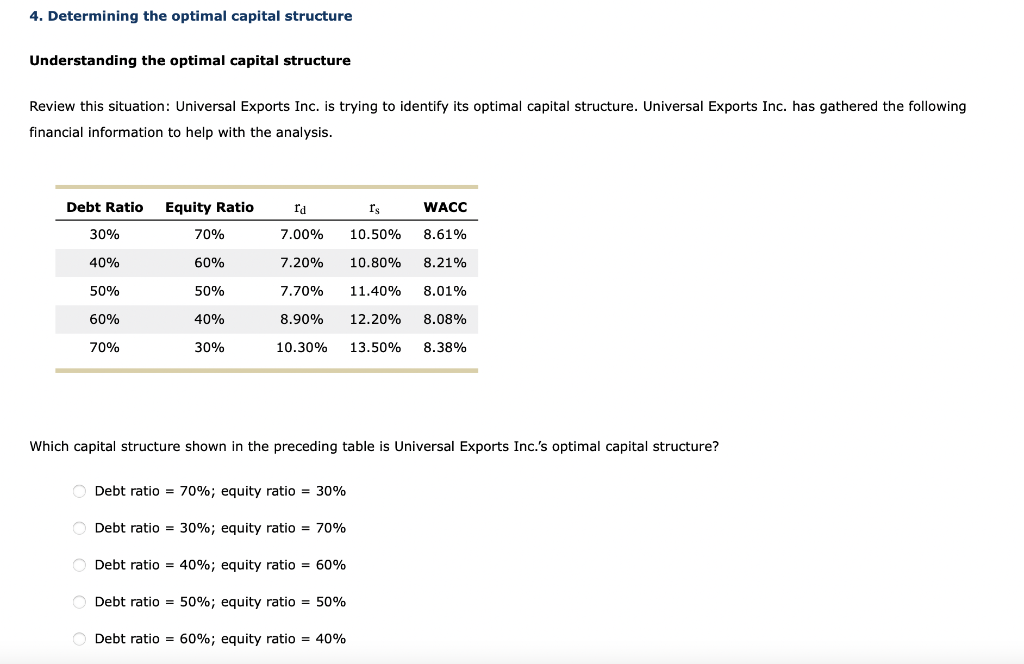1024x664 pixels.
Task: Click the 13.50% rs value cell
Action: (376, 347)
